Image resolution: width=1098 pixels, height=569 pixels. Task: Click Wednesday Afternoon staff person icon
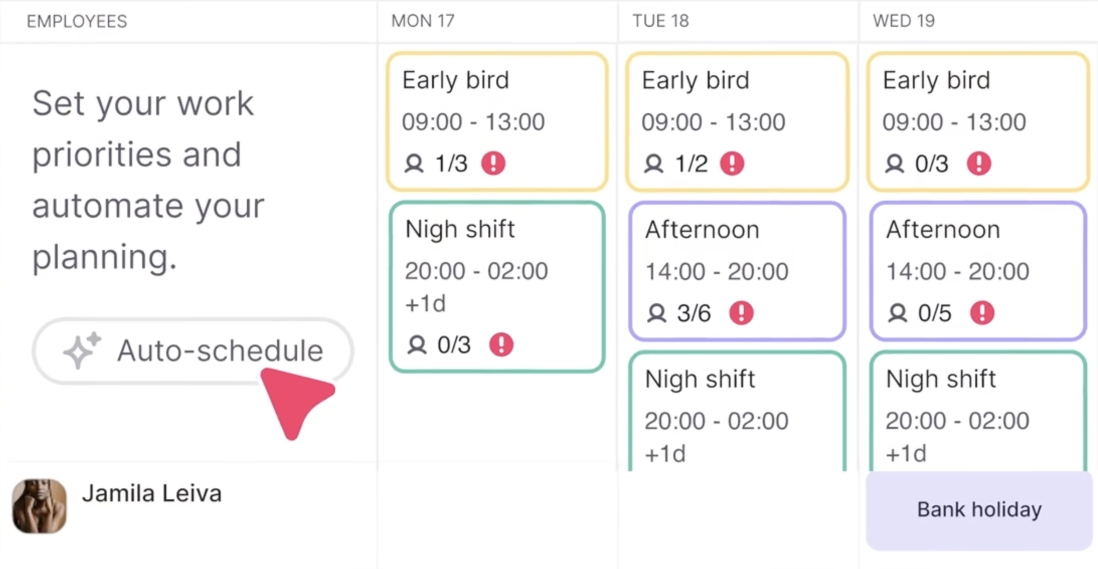click(x=897, y=314)
